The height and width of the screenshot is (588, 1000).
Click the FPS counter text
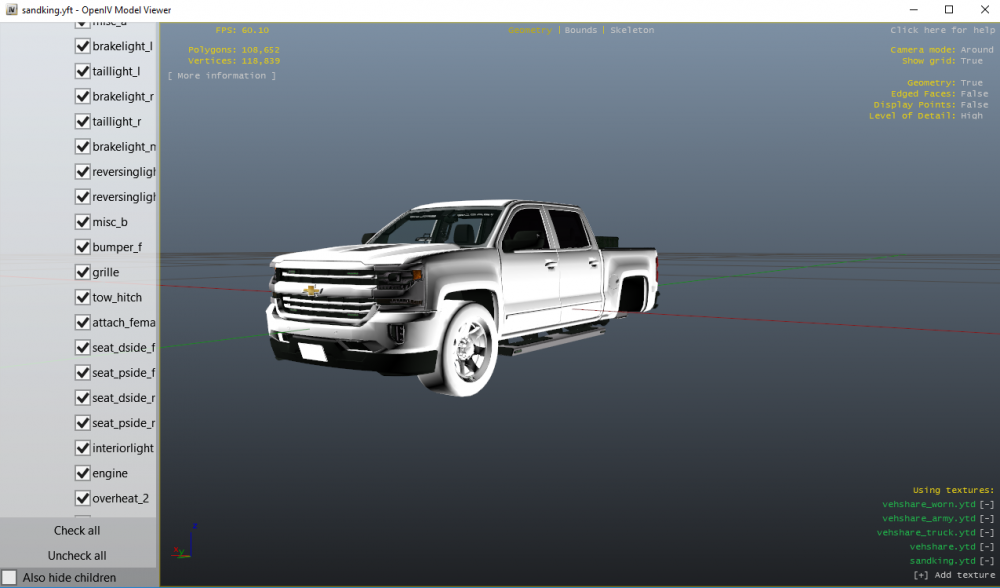(x=242, y=30)
